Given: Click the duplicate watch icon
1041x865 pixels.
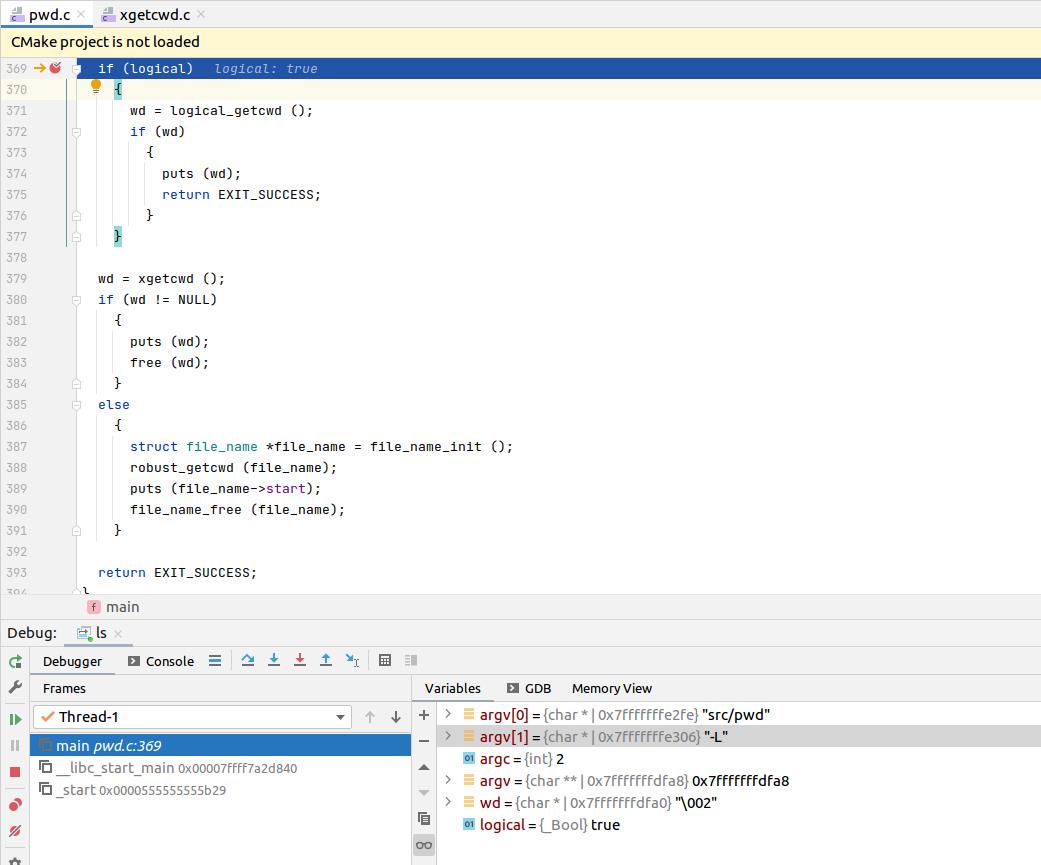Looking at the screenshot, I should (x=424, y=819).
